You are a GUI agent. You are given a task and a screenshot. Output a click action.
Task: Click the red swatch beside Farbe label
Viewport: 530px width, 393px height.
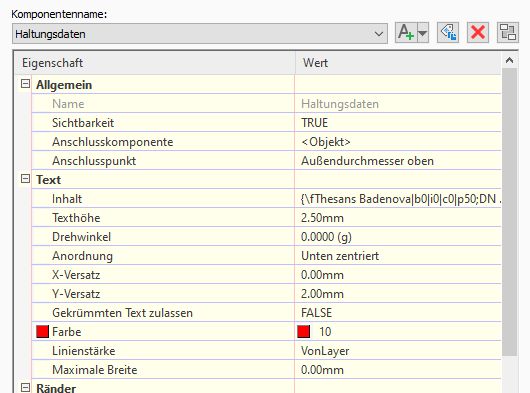point(43,331)
